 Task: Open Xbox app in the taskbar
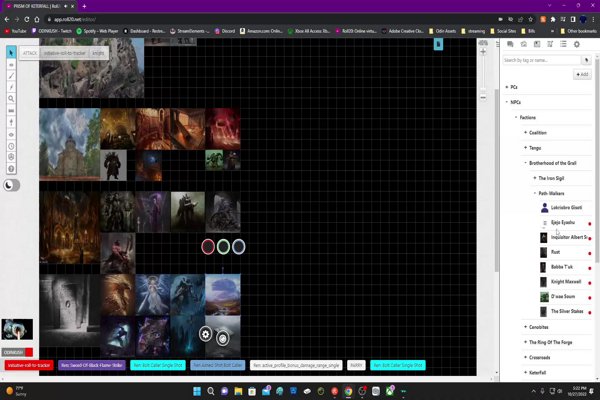(390, 391)
